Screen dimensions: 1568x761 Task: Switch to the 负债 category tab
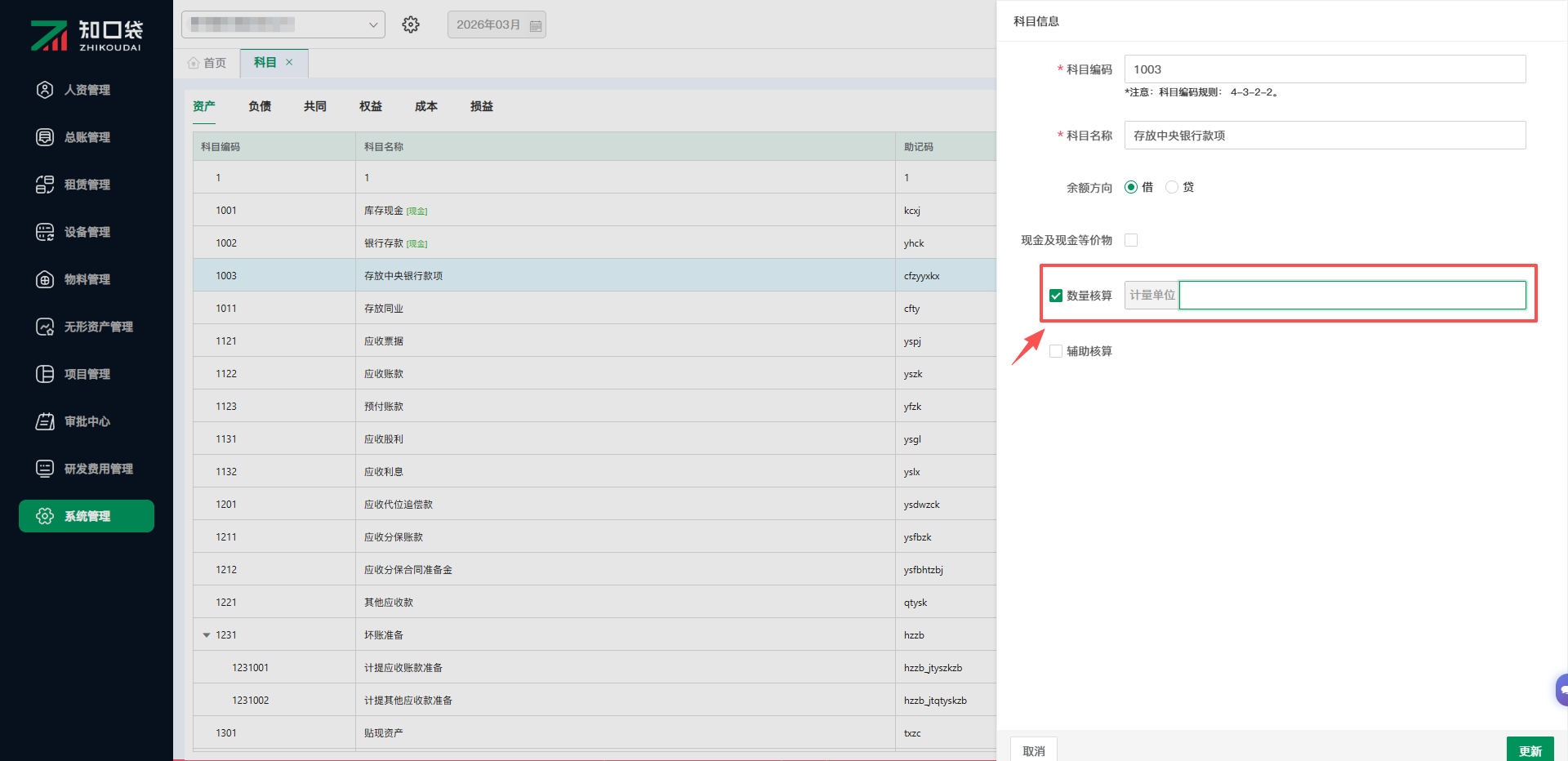[260, 106]
